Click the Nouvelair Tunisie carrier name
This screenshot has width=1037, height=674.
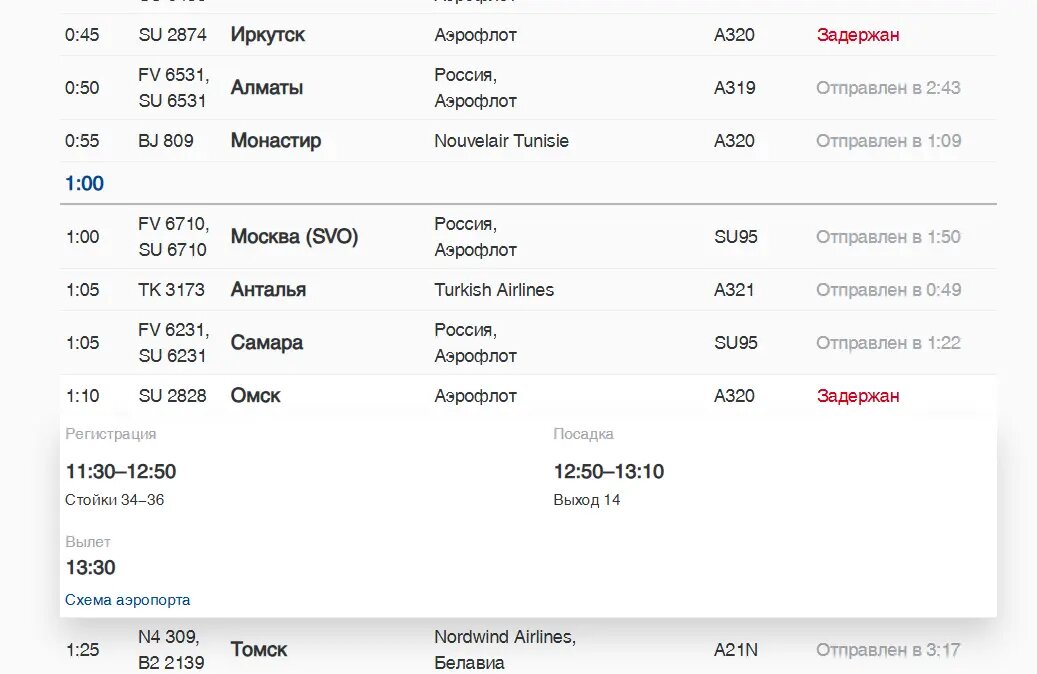tap(501, 141)
